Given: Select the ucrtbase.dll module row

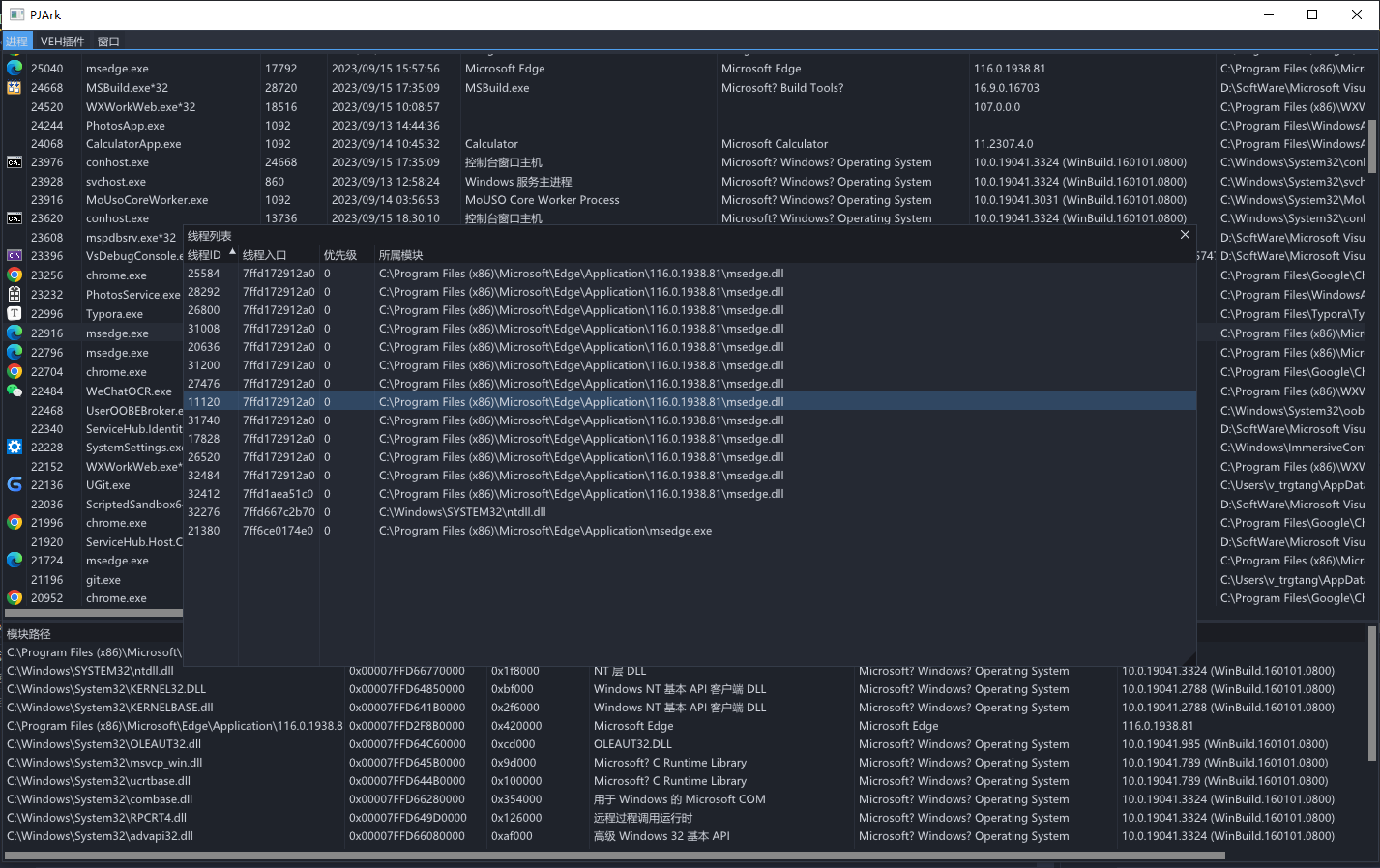Looking at the screenshot, I should pyautogui.click(x=685, y=781).
